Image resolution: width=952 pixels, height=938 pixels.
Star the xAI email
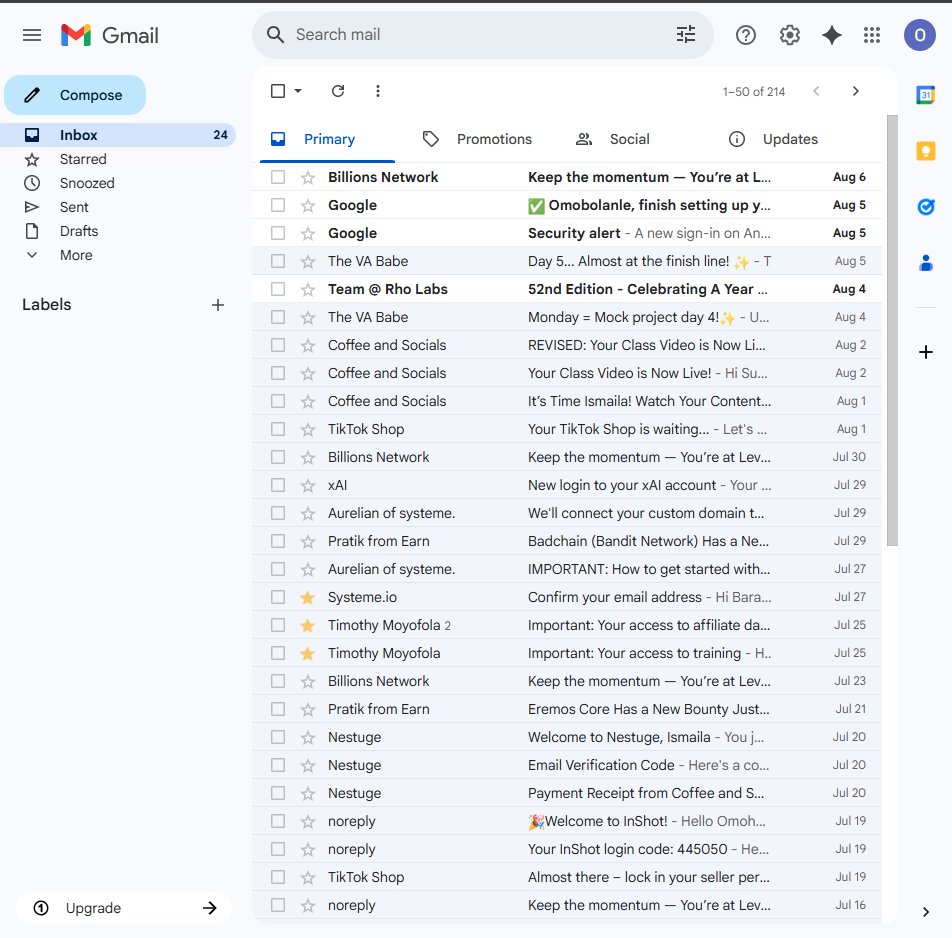point(308,486)
